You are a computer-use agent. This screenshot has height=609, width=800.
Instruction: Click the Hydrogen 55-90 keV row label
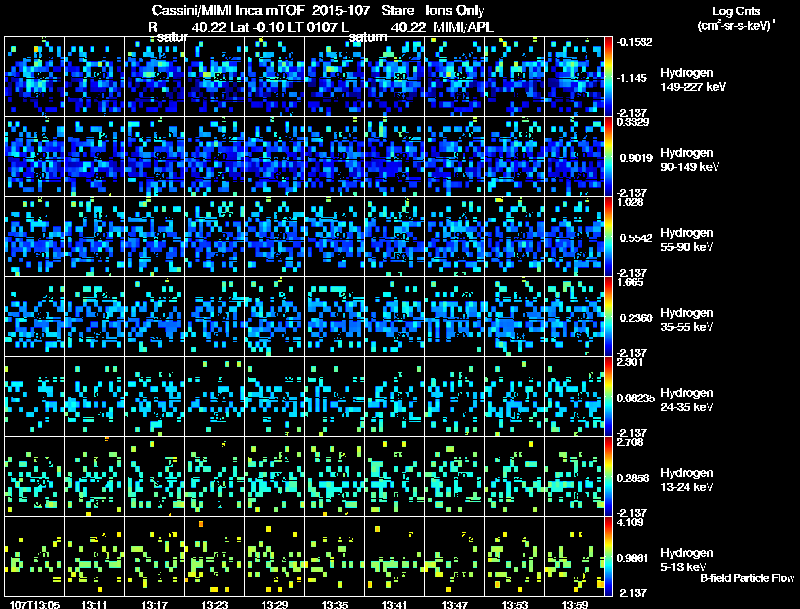coord(686,240)
